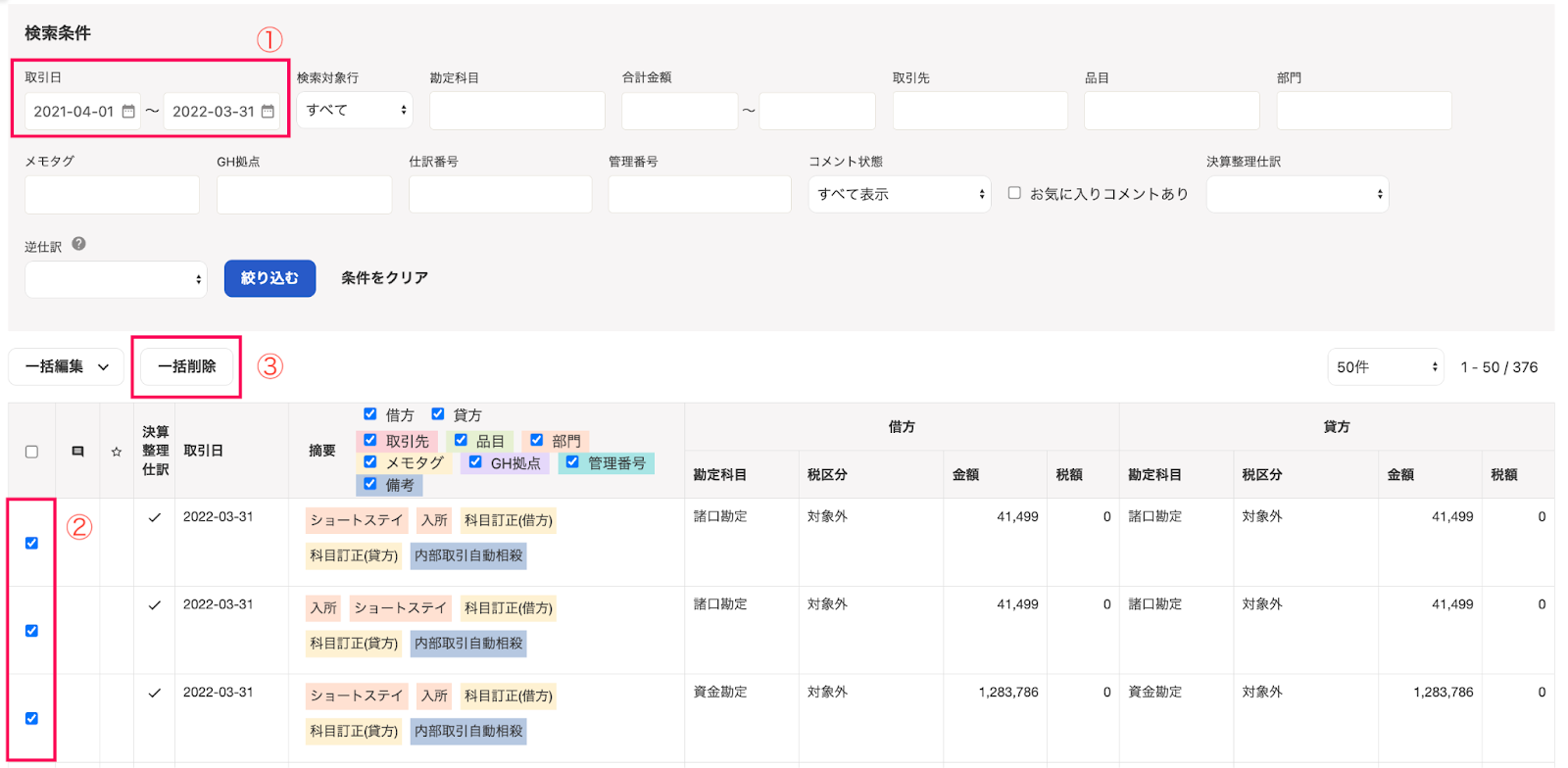Open the 50件 page size dropdown
Screen dimensions: 1568x768
click(1386, 367)
